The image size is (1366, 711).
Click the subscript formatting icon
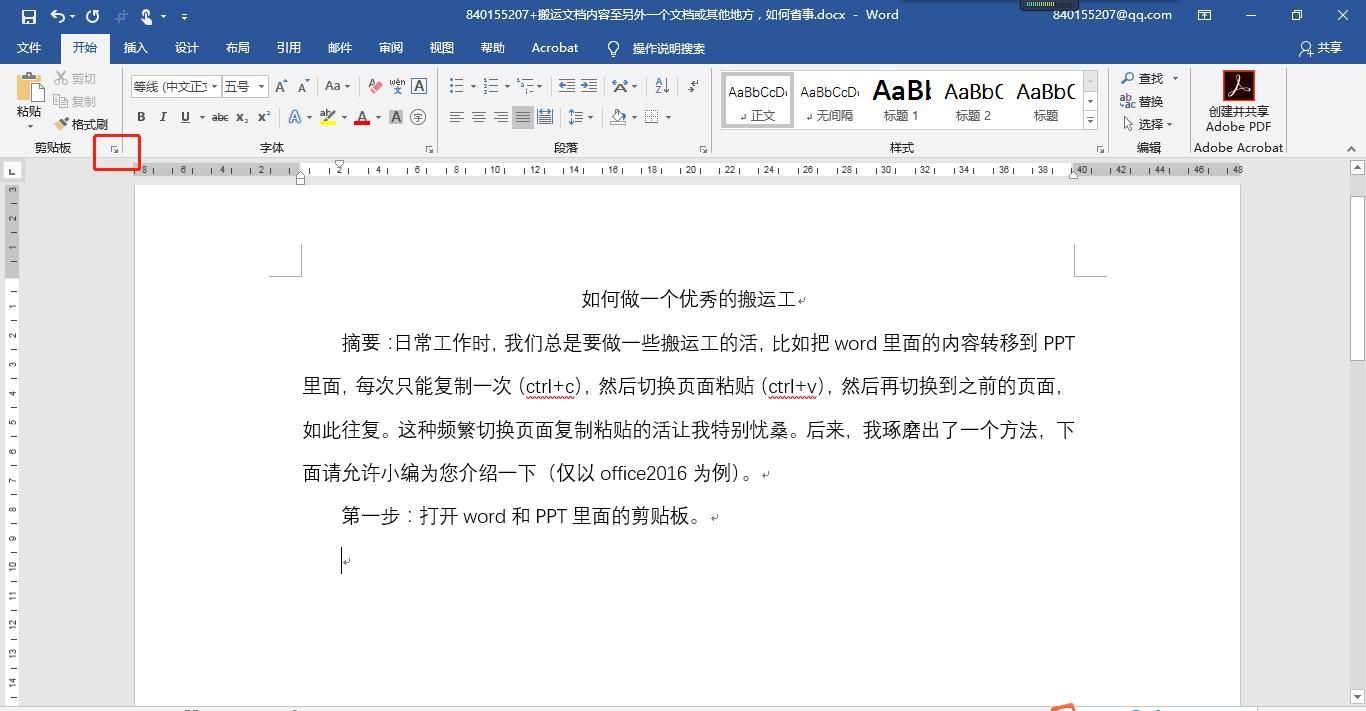point(241,117)
